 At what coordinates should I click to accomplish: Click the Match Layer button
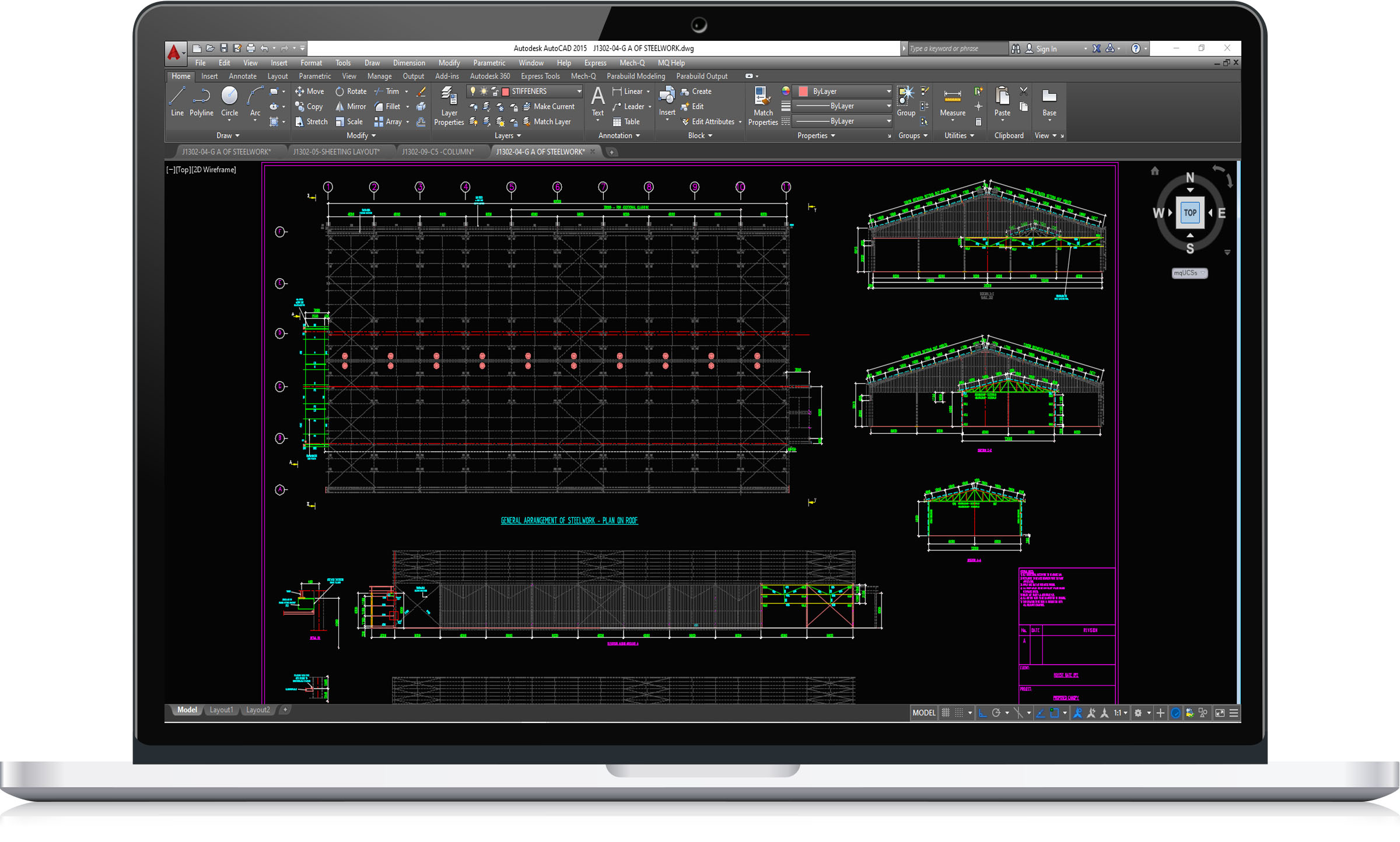pyautogui.click(x=547, y=122)
